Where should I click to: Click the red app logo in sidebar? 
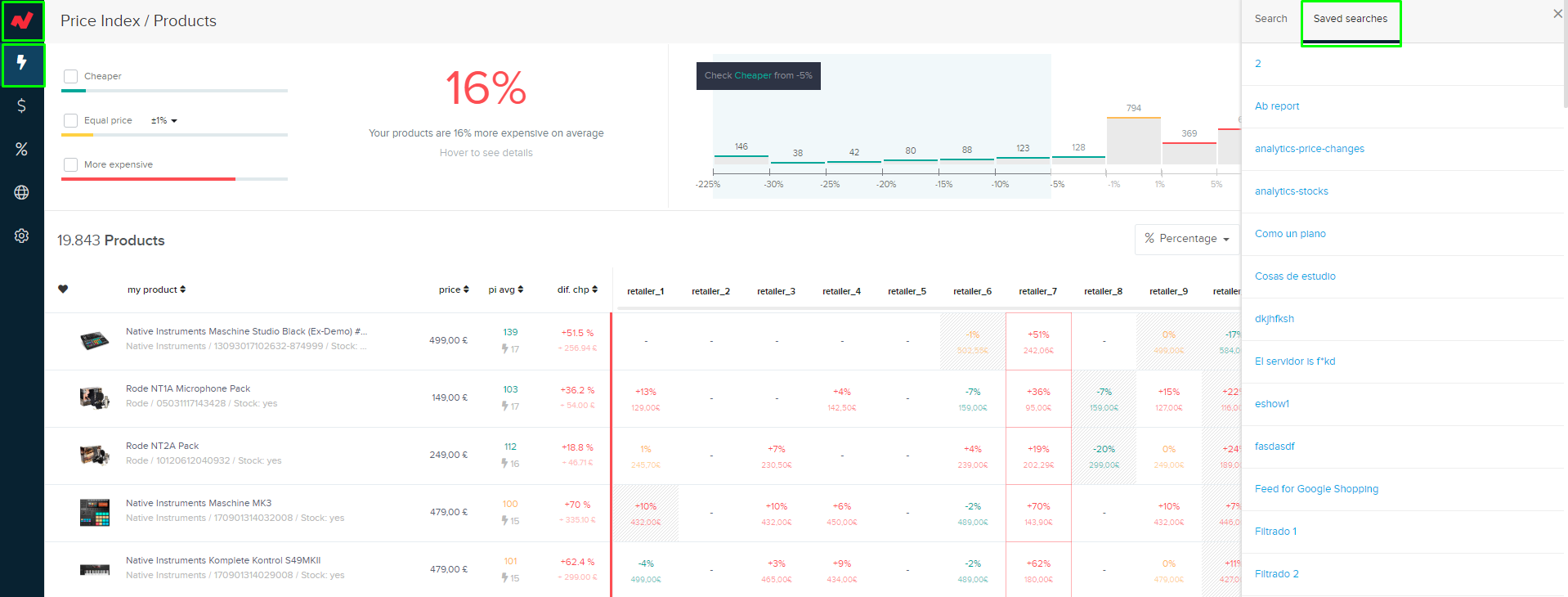22,20
